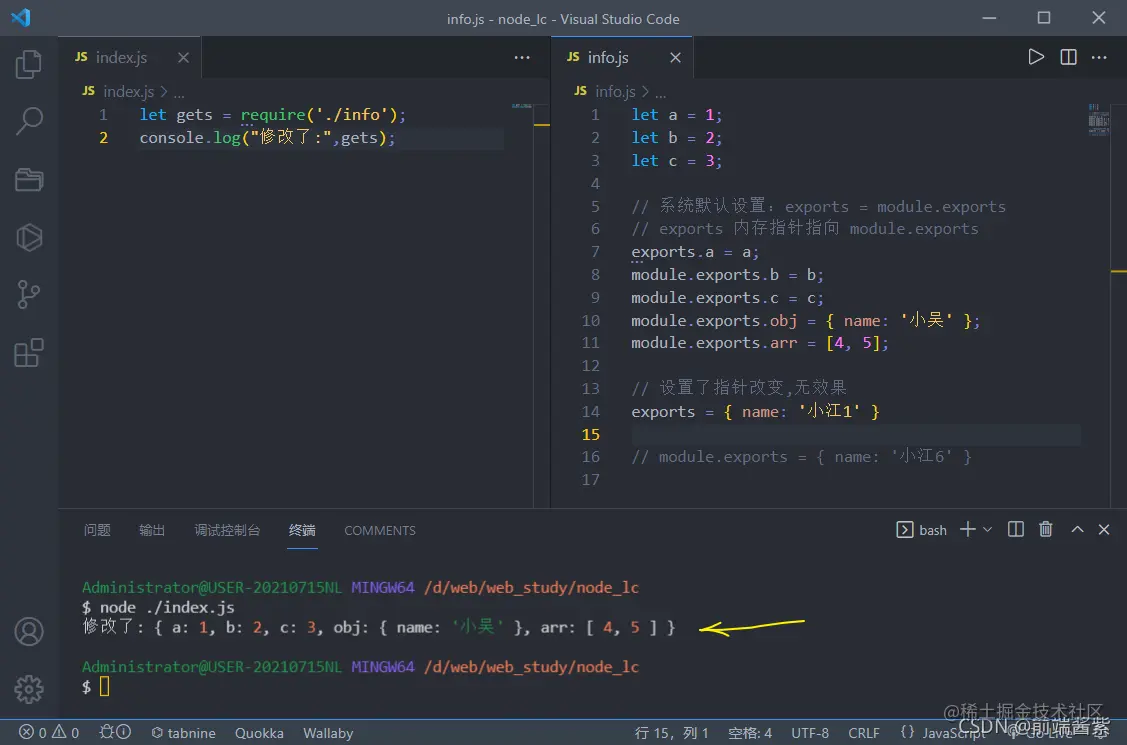Minimize the Visual Studio Code window
Viewport: 1127px width, 745px height.
pyautogui.click(x=990, y=18)
